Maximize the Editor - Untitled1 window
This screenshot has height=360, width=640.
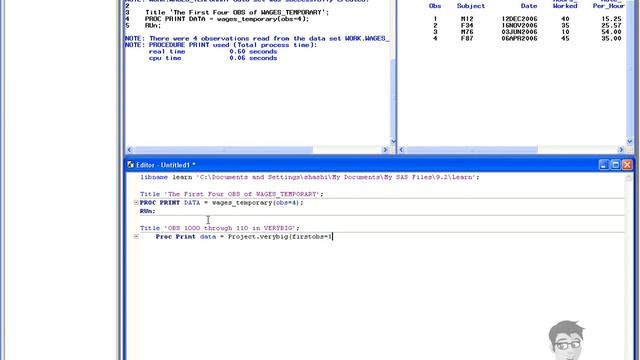pos(616,165)
